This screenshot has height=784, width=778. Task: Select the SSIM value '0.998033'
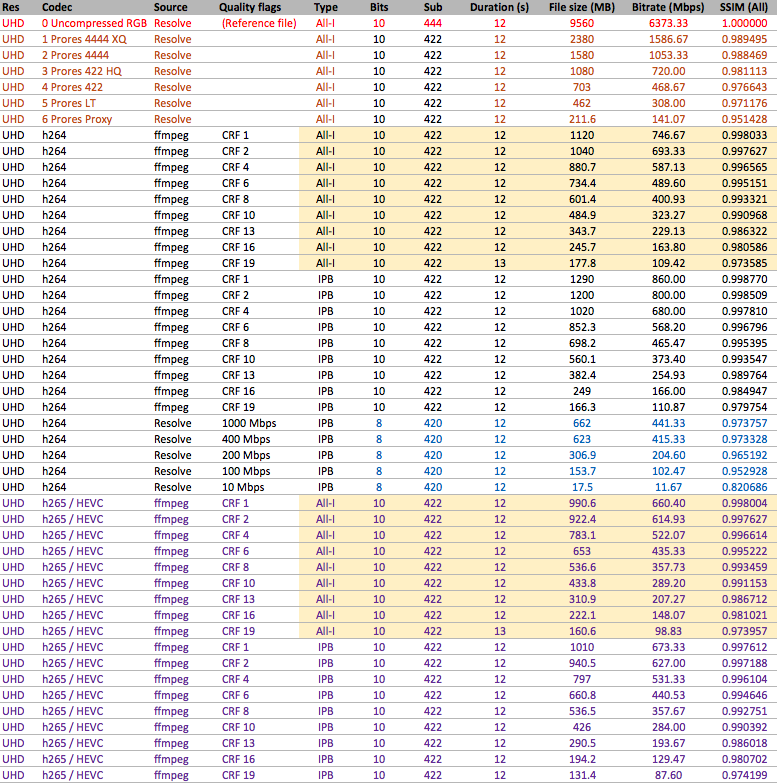744,136
